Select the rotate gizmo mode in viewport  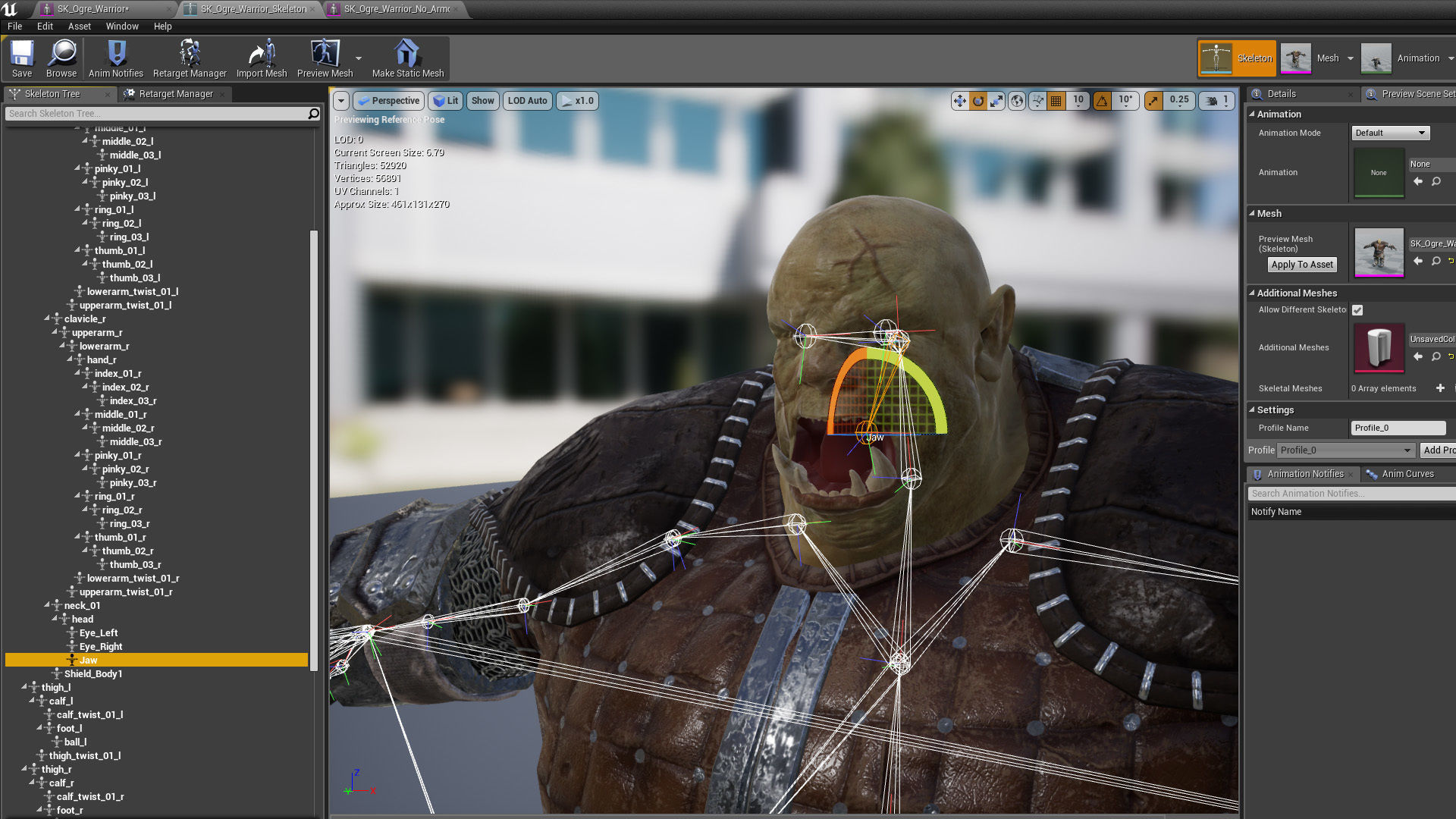click(978, 101)
